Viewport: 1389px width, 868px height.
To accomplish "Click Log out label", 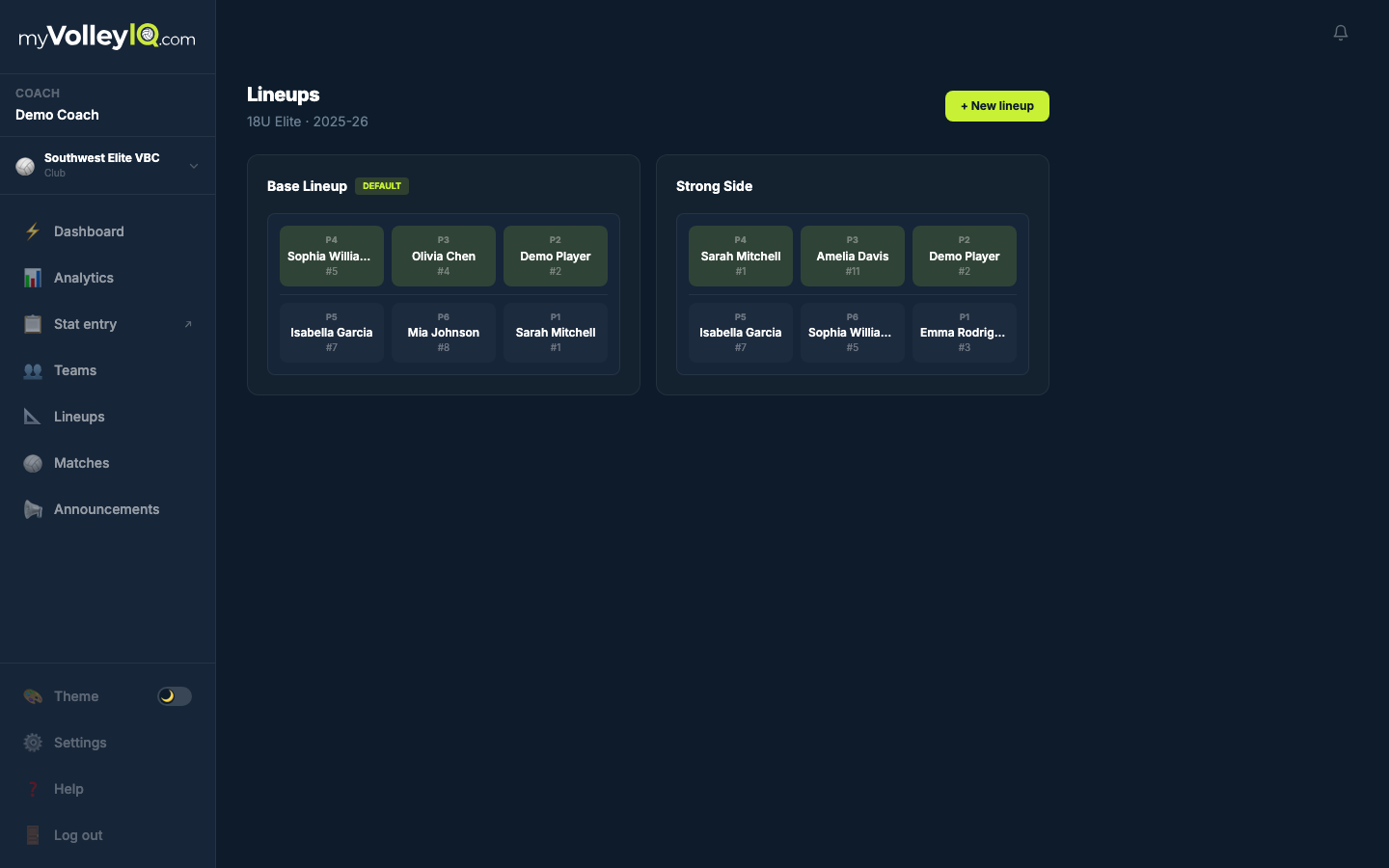I will 78,835.
